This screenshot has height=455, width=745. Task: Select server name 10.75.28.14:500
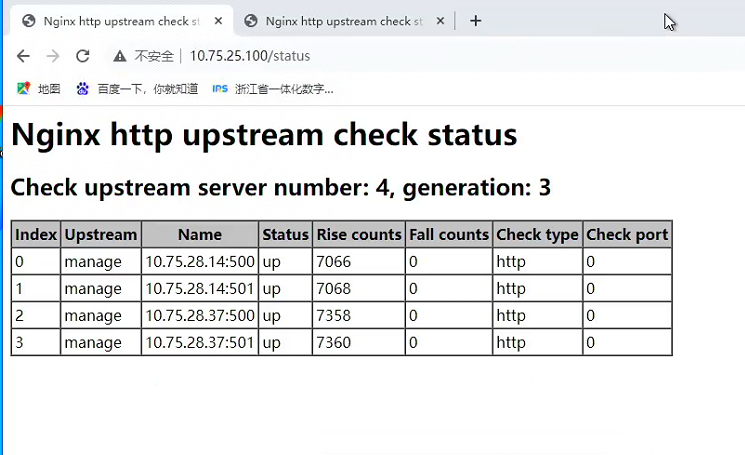coord(200,261)
